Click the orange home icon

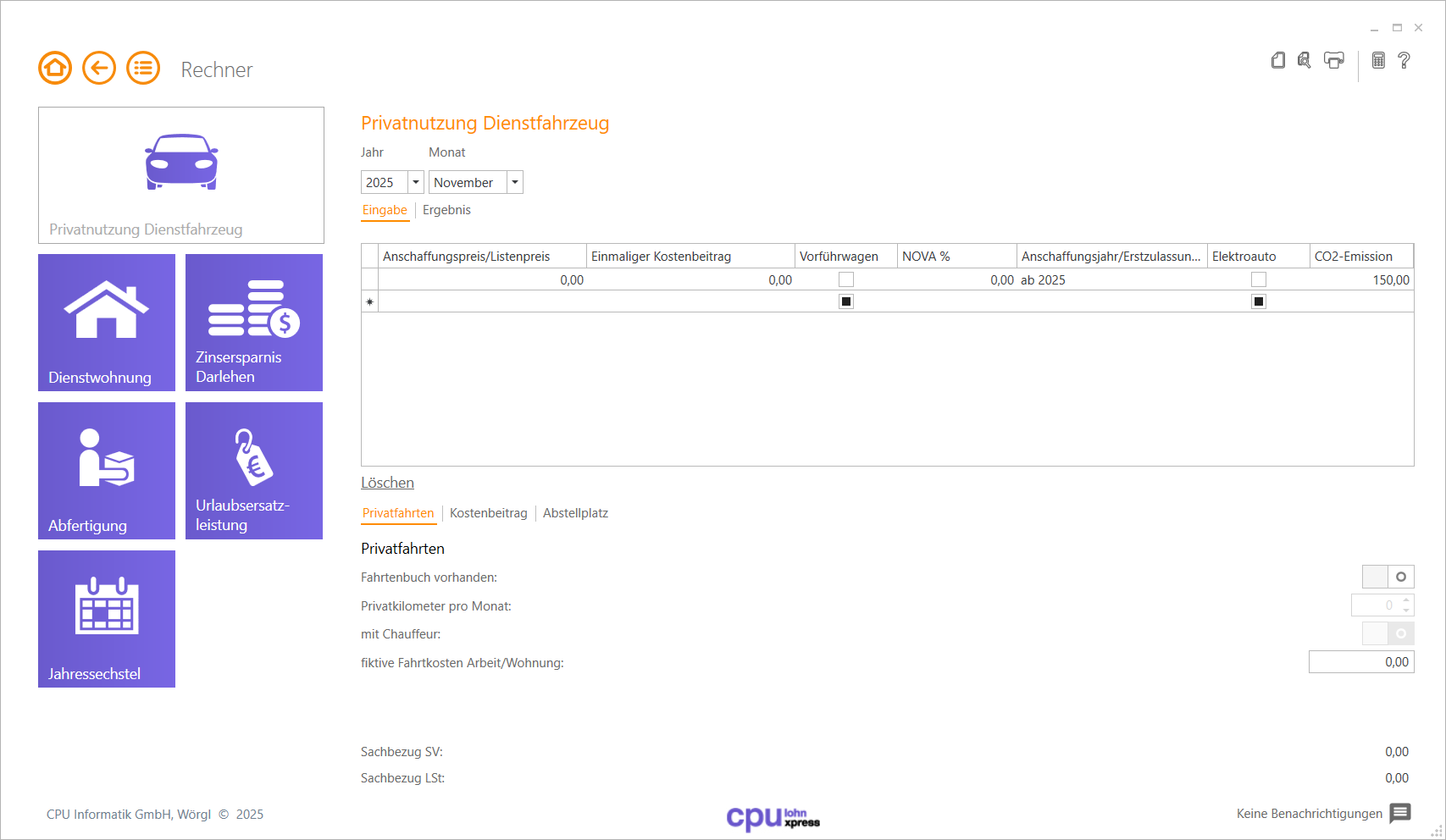(x=55, y=68)
